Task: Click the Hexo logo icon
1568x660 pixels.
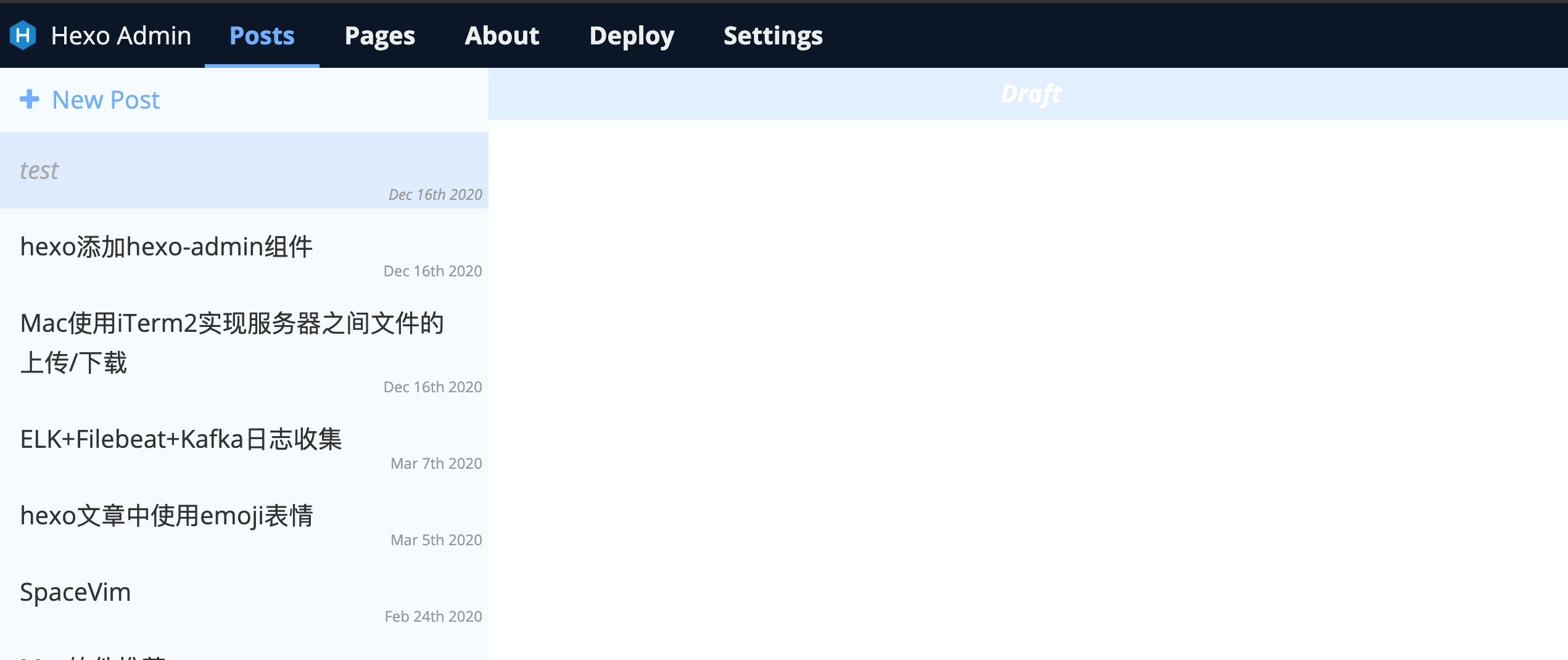Action: (23, 35)
